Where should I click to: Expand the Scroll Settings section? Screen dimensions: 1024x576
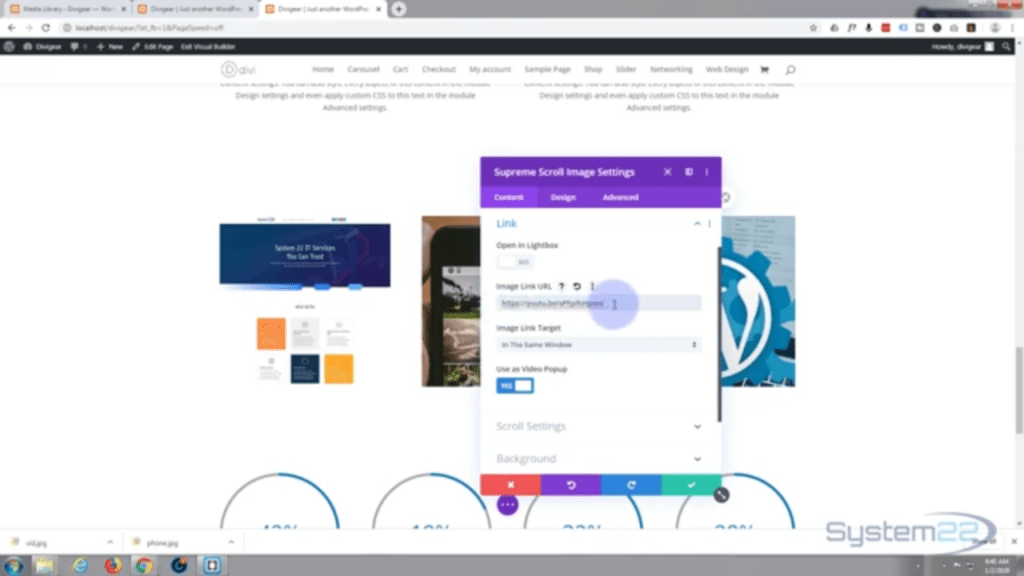coord(598,426)
